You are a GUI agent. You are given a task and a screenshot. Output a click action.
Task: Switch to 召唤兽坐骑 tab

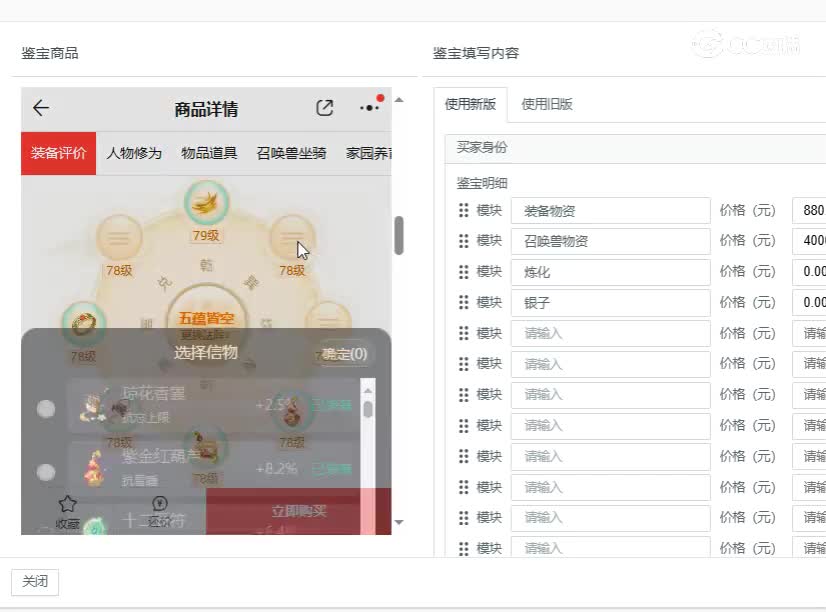(x=291, y=153)
